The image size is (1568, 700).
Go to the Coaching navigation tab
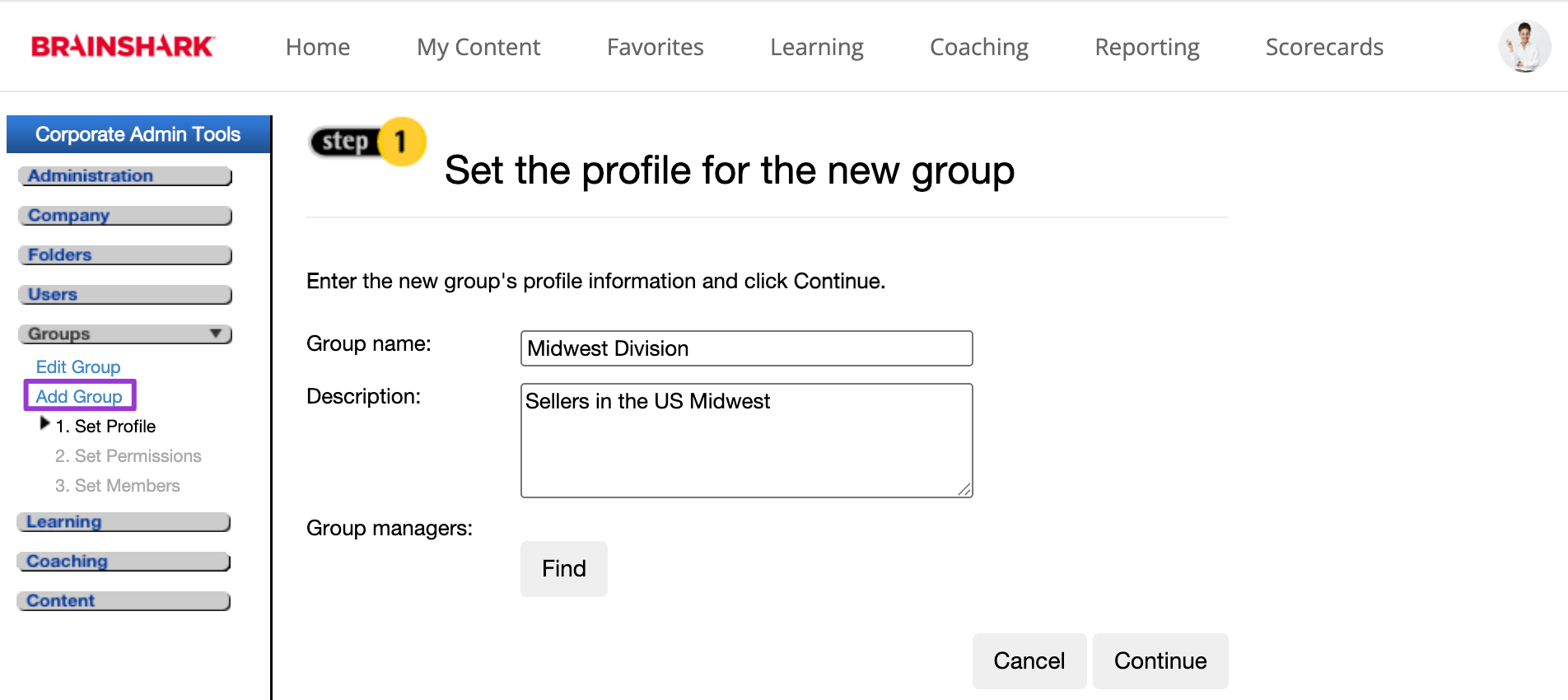(979, 47)
